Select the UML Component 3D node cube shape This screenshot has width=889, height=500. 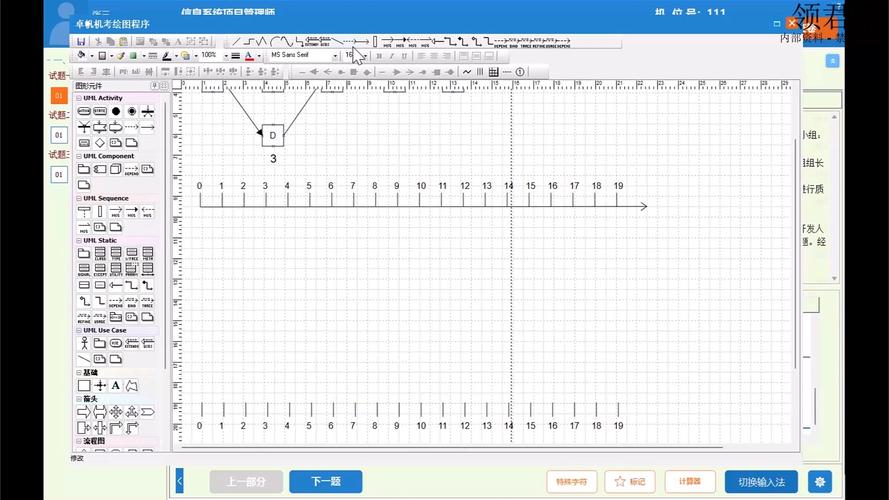tap(116, 169)
